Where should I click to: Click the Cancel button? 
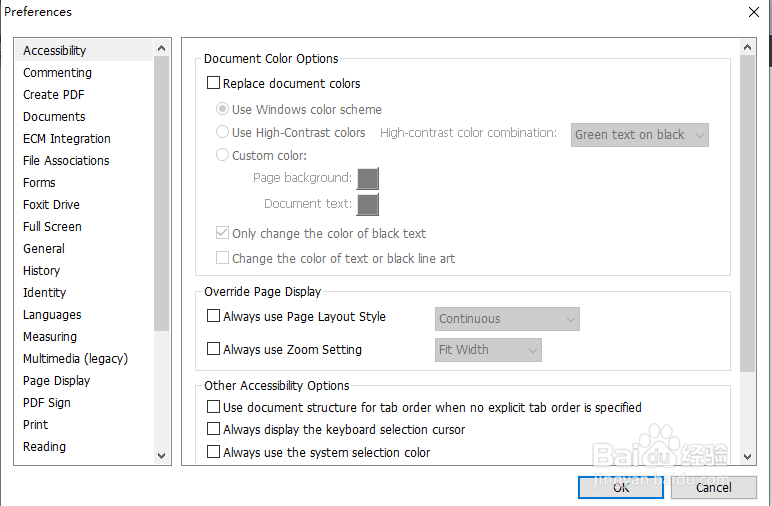[713, 487]
